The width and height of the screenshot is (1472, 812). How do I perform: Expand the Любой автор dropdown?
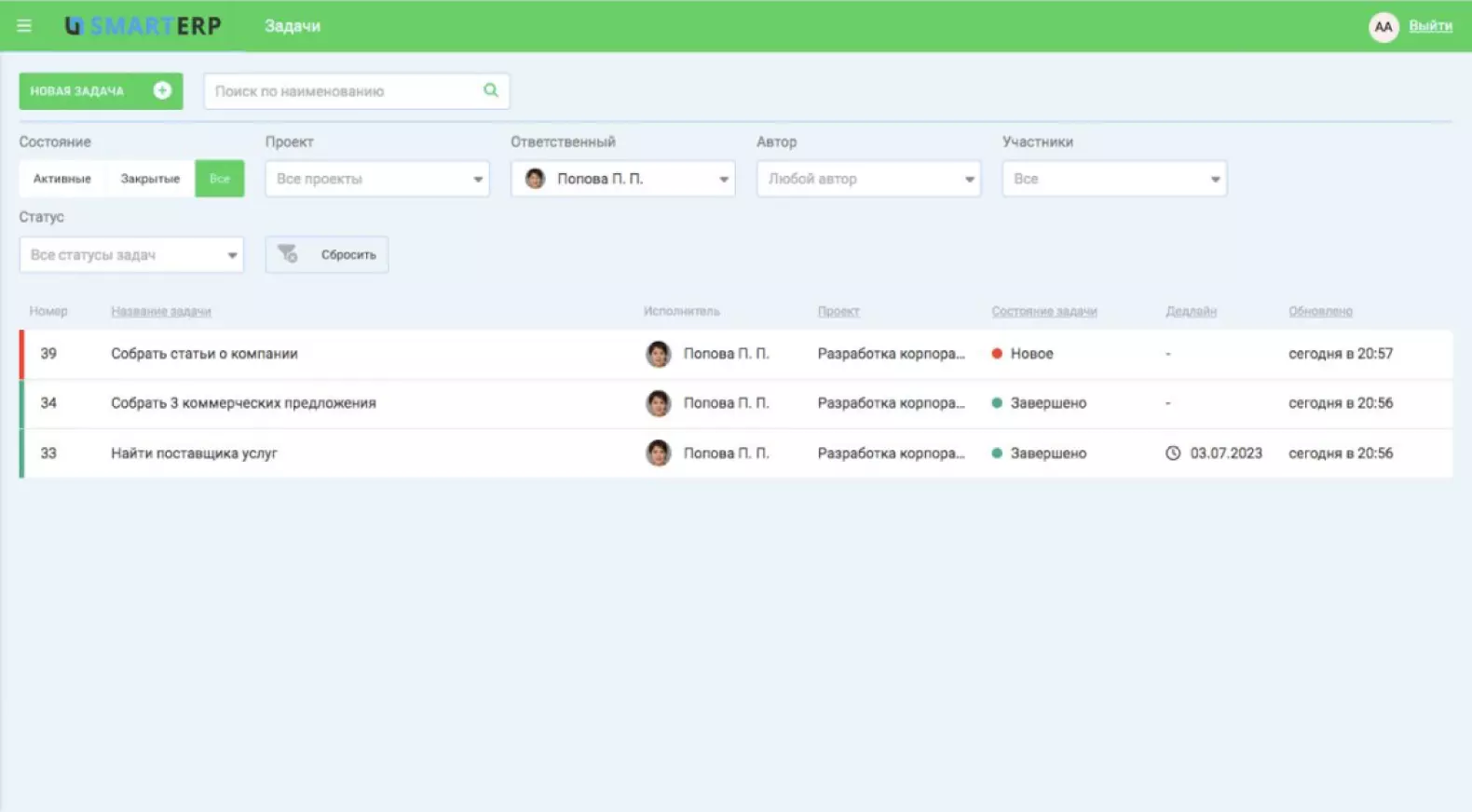click(868, 179)
